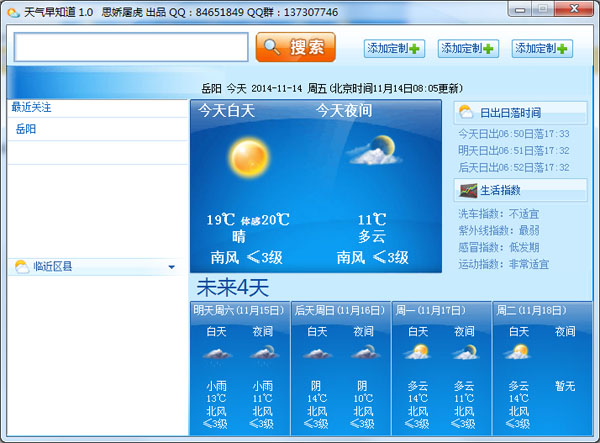
Task: Close the 天气早知道 window
Action: click(574, 9)
